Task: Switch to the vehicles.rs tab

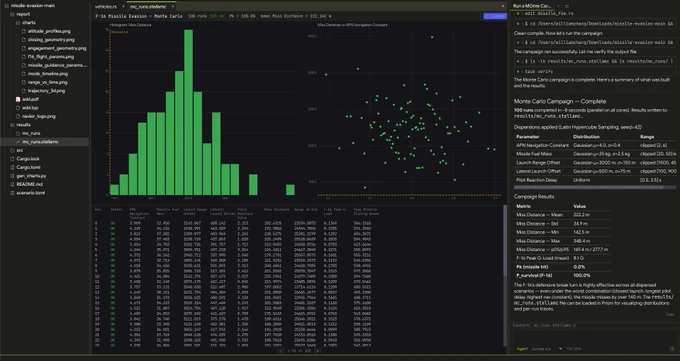Action: point(105,7)
